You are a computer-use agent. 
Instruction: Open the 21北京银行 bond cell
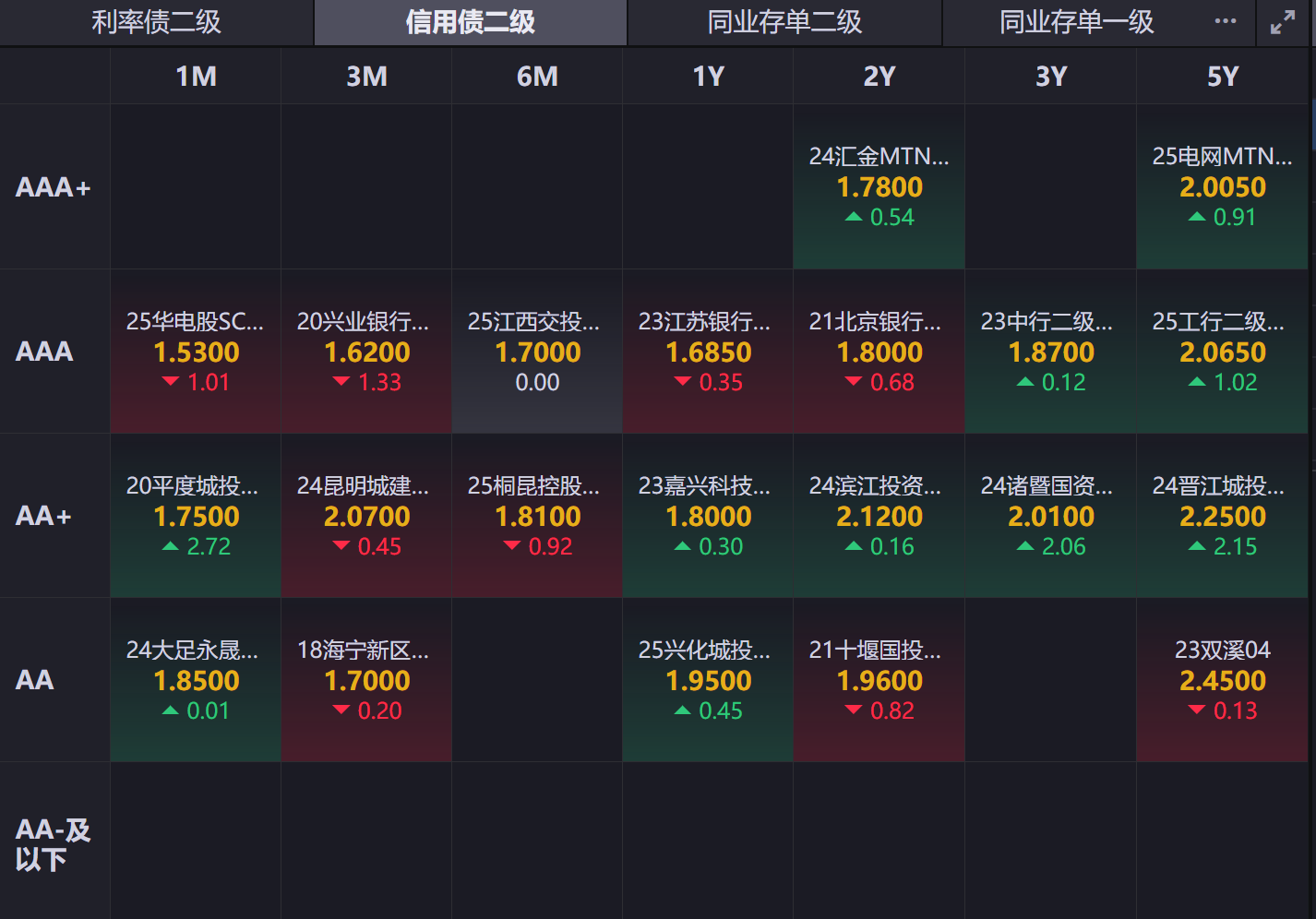pos(879,352)
